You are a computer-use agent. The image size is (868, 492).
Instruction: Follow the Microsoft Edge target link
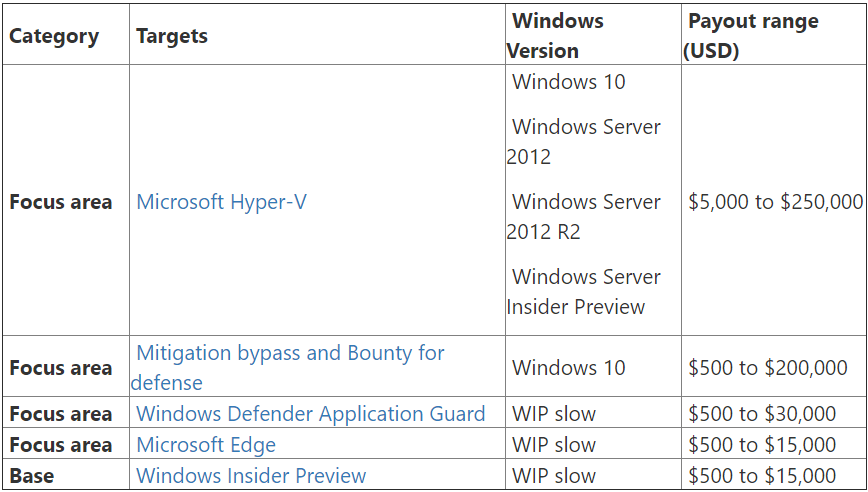click(x=205, y=445)
